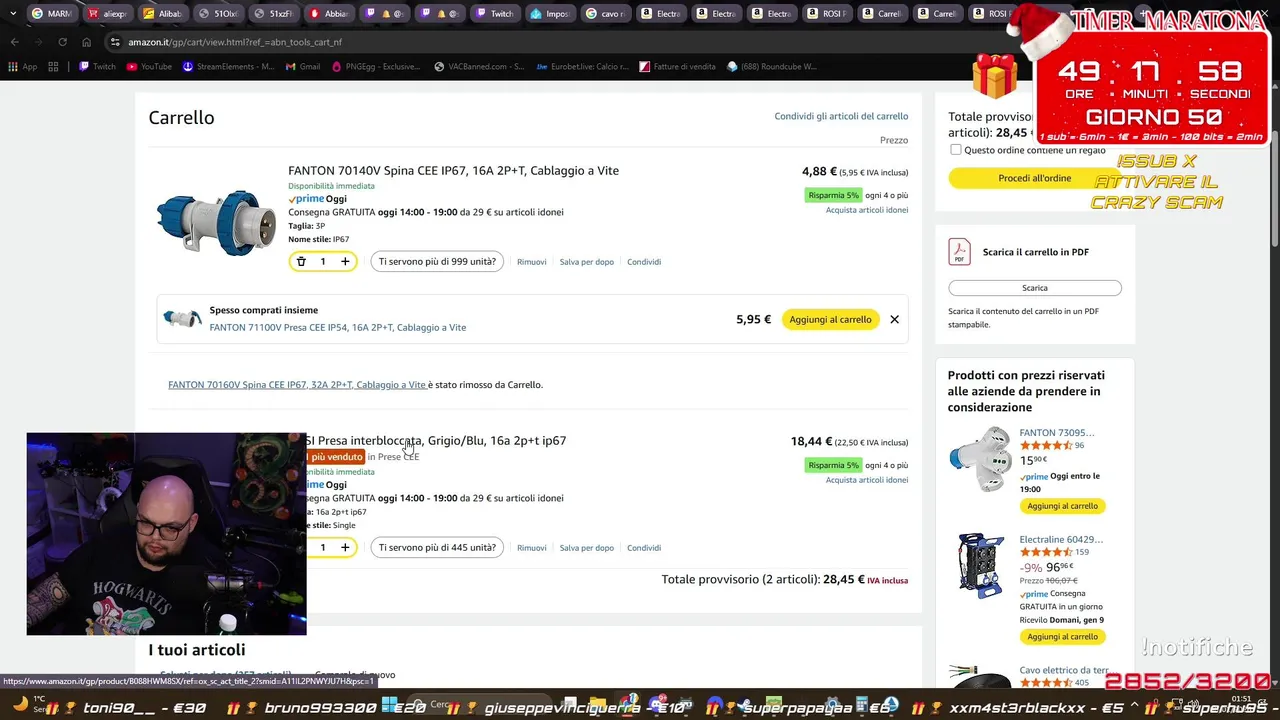Click Rimuovi for the Presa interbloccata item
Viewport: 1280px width, 720px height.
531,548
